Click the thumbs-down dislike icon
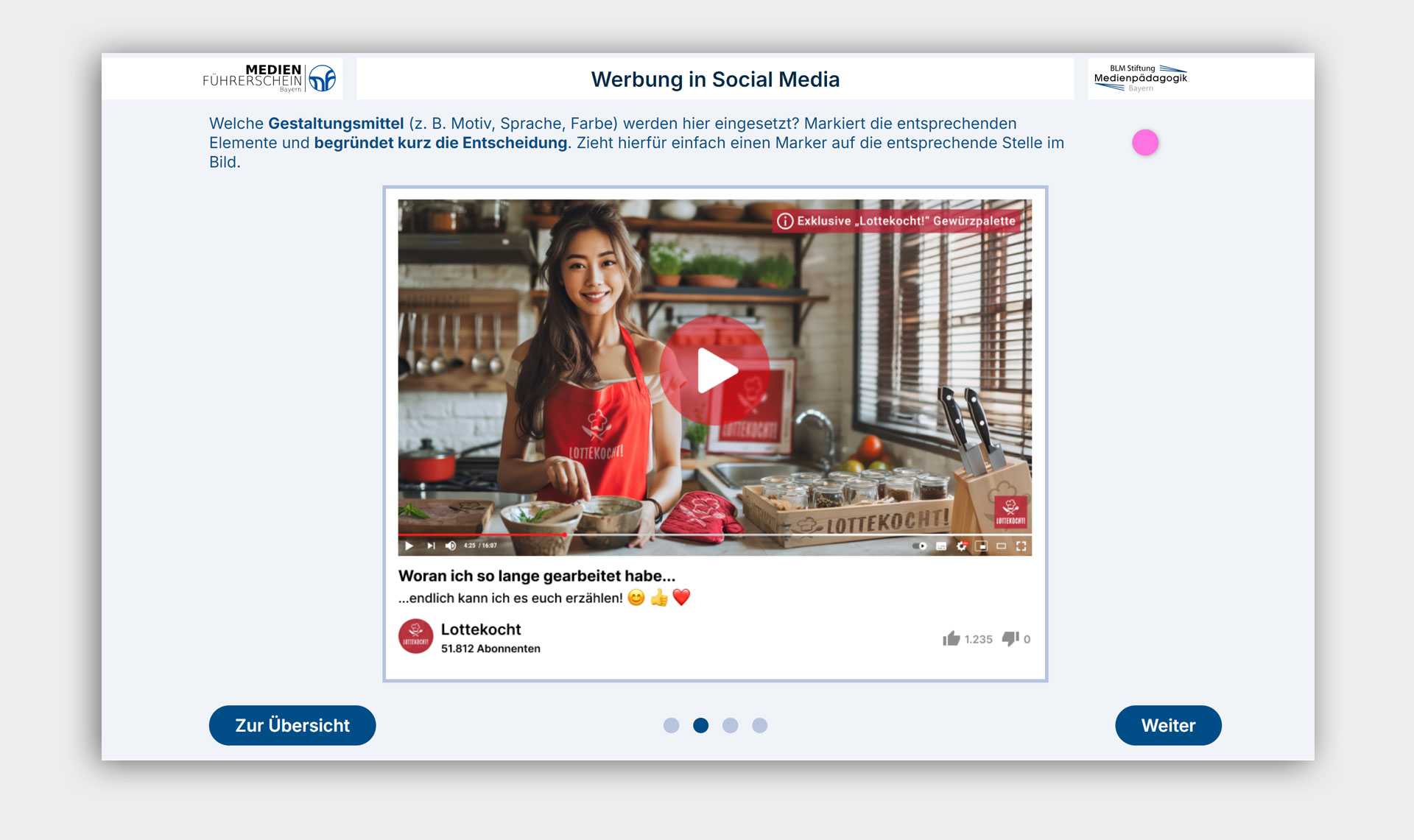 [x=1010, y=638]
